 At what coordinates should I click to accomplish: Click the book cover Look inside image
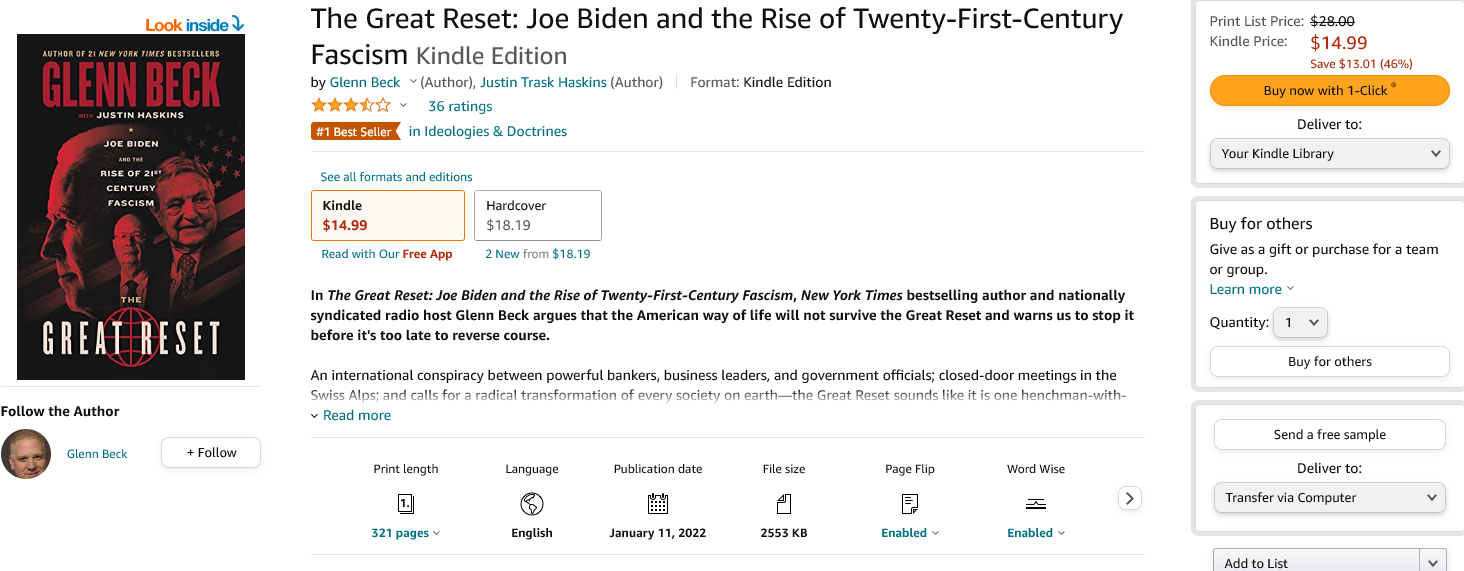131,207
